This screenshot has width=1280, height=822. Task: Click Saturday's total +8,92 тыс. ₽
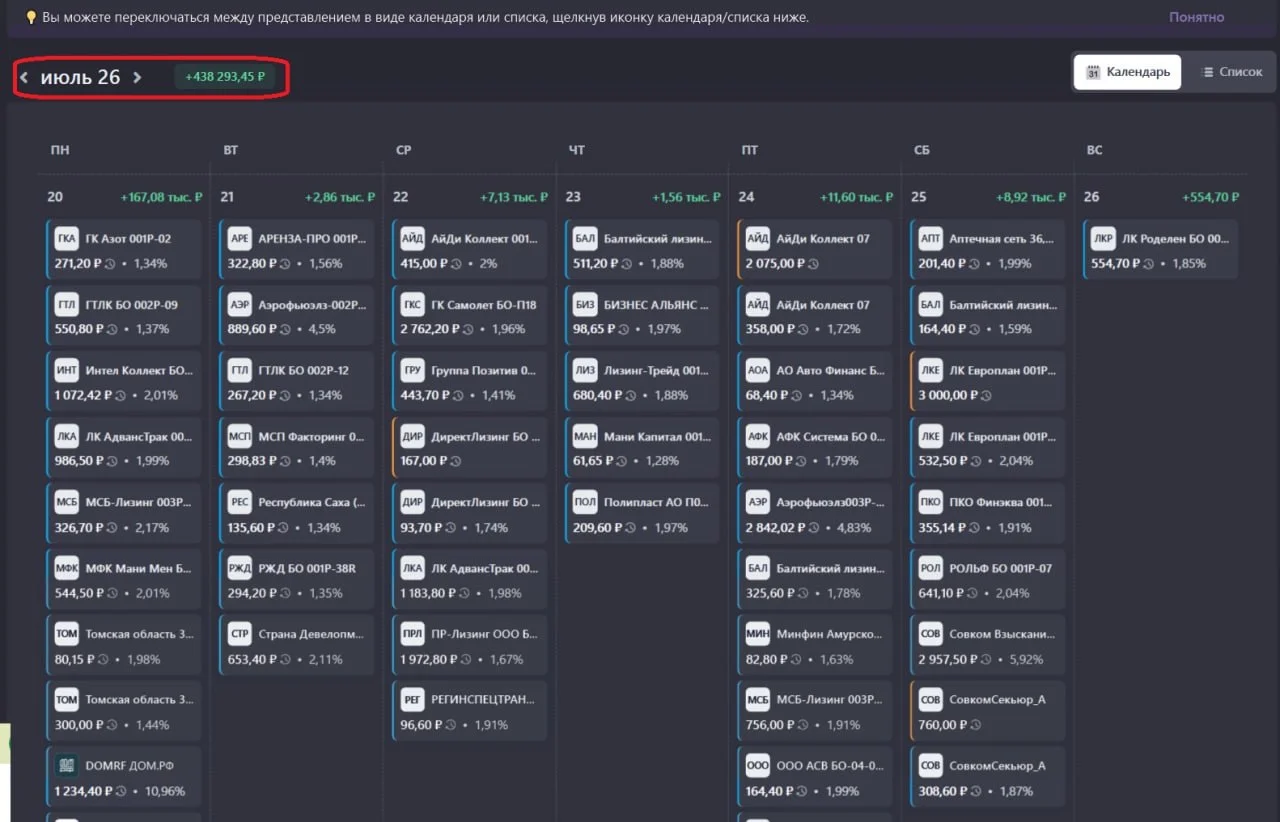coord(1031,197)
